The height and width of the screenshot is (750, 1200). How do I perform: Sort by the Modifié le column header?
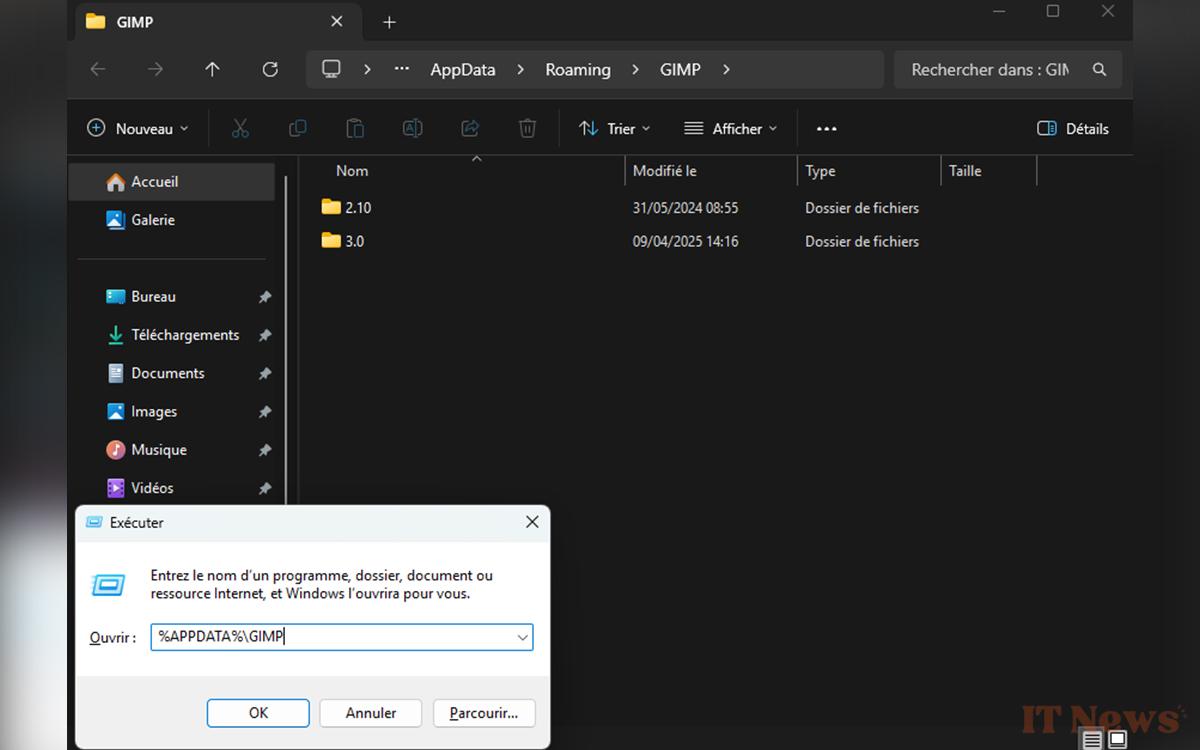[711, 171]
